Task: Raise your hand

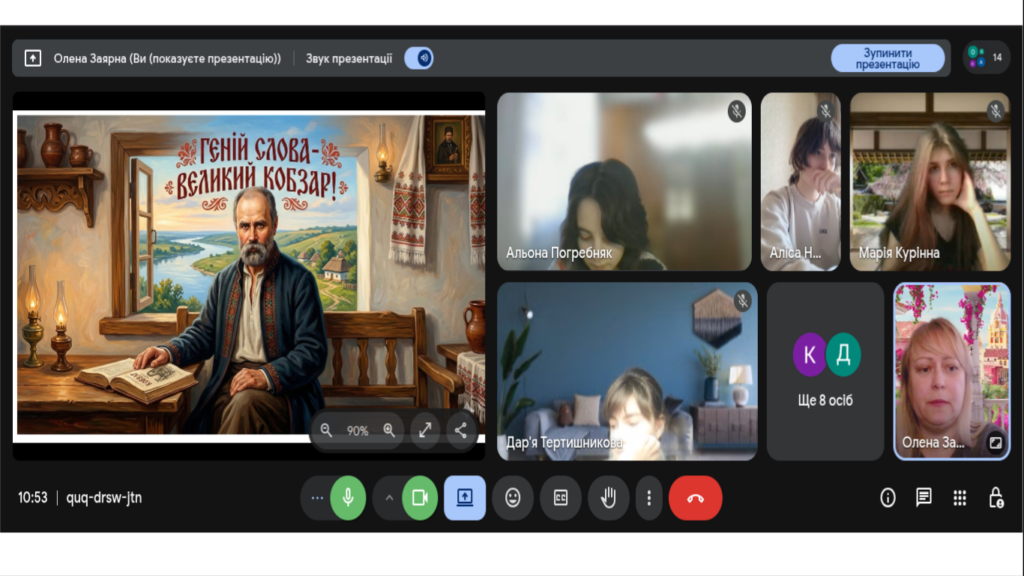Action: 608,498
